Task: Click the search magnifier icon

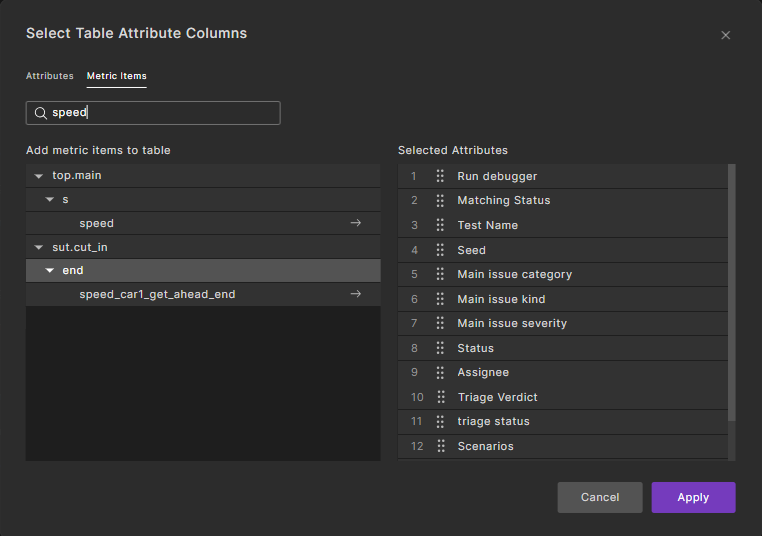Action: click(x=41, y=113)
